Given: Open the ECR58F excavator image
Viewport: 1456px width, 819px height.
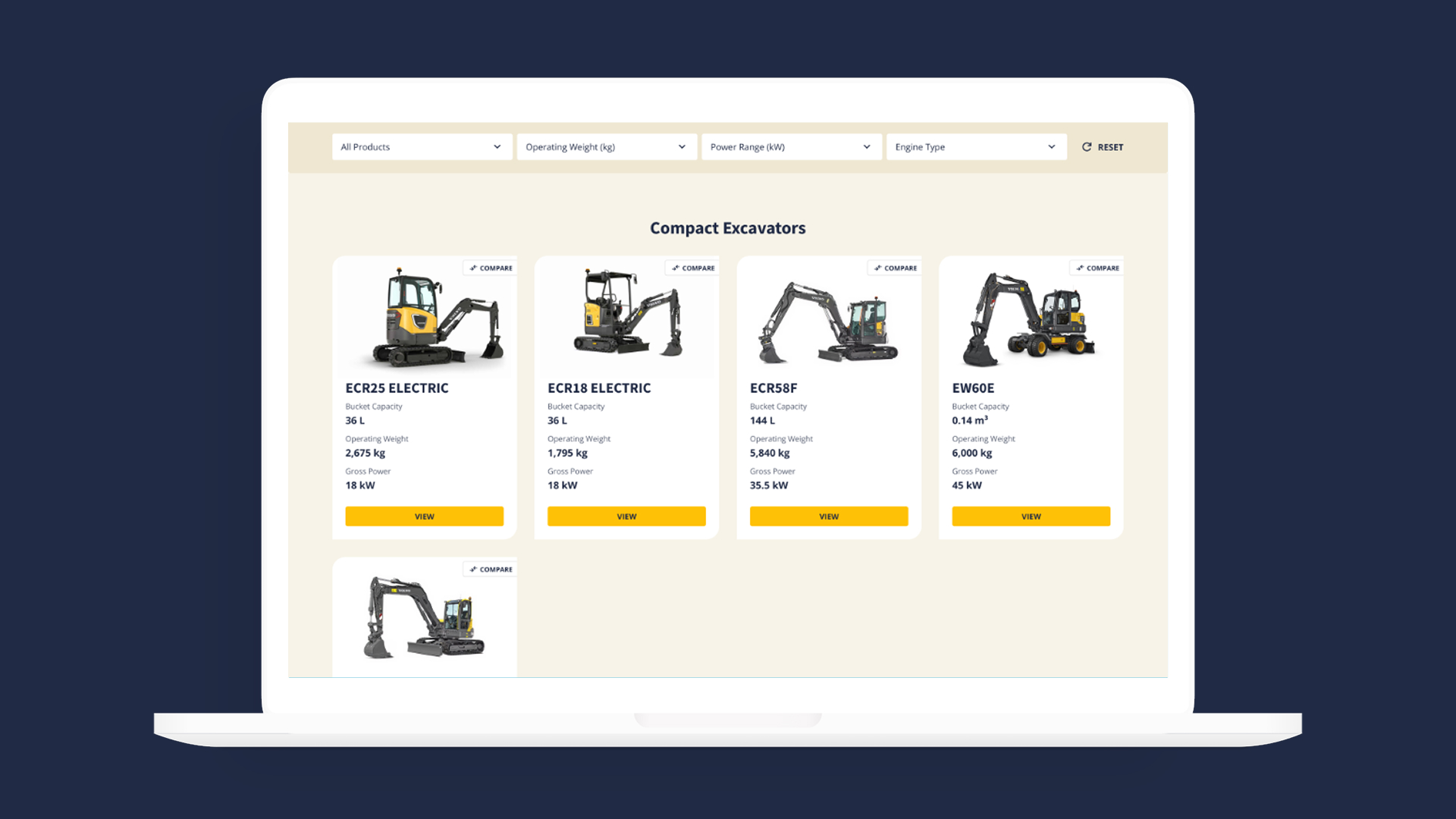Looking at the screenshot, I should tap(828, 323).
